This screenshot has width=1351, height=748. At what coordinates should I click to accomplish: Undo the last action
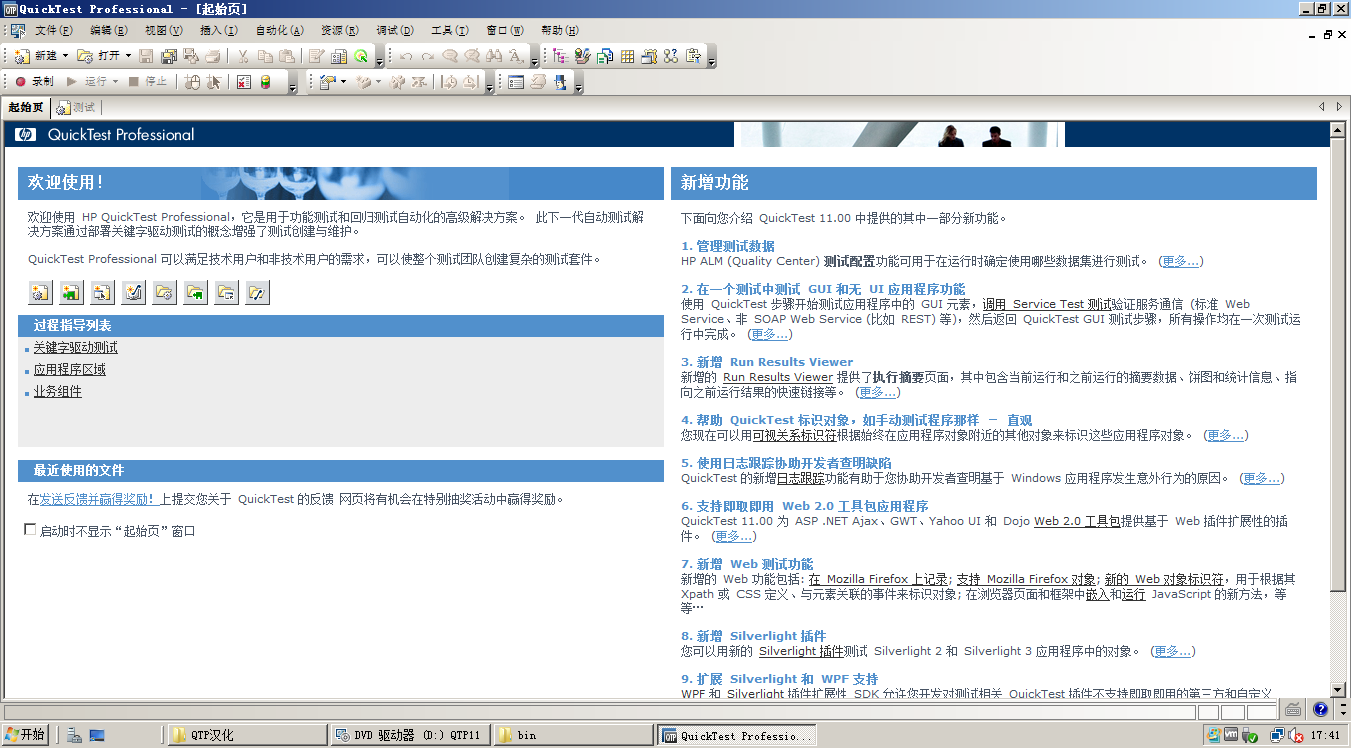[x=406, y=57]
